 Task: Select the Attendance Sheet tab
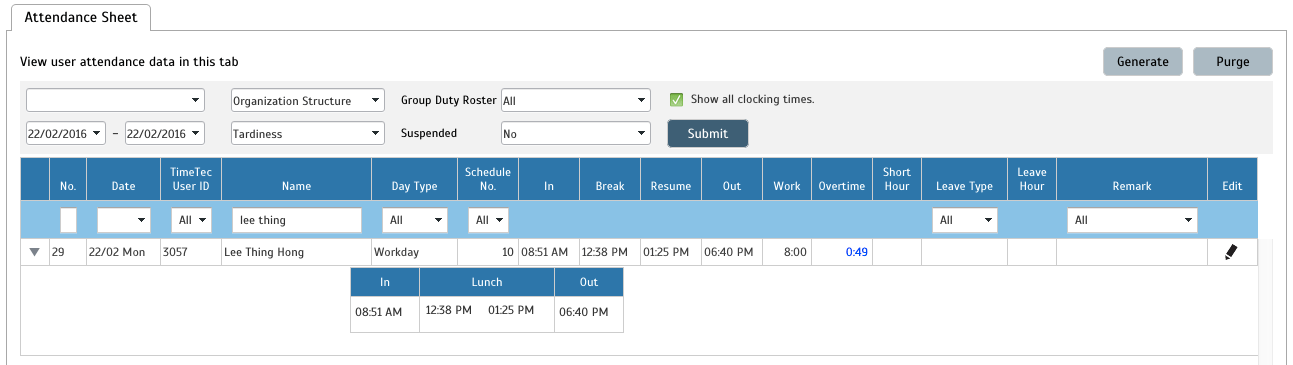tap(81, 17)
